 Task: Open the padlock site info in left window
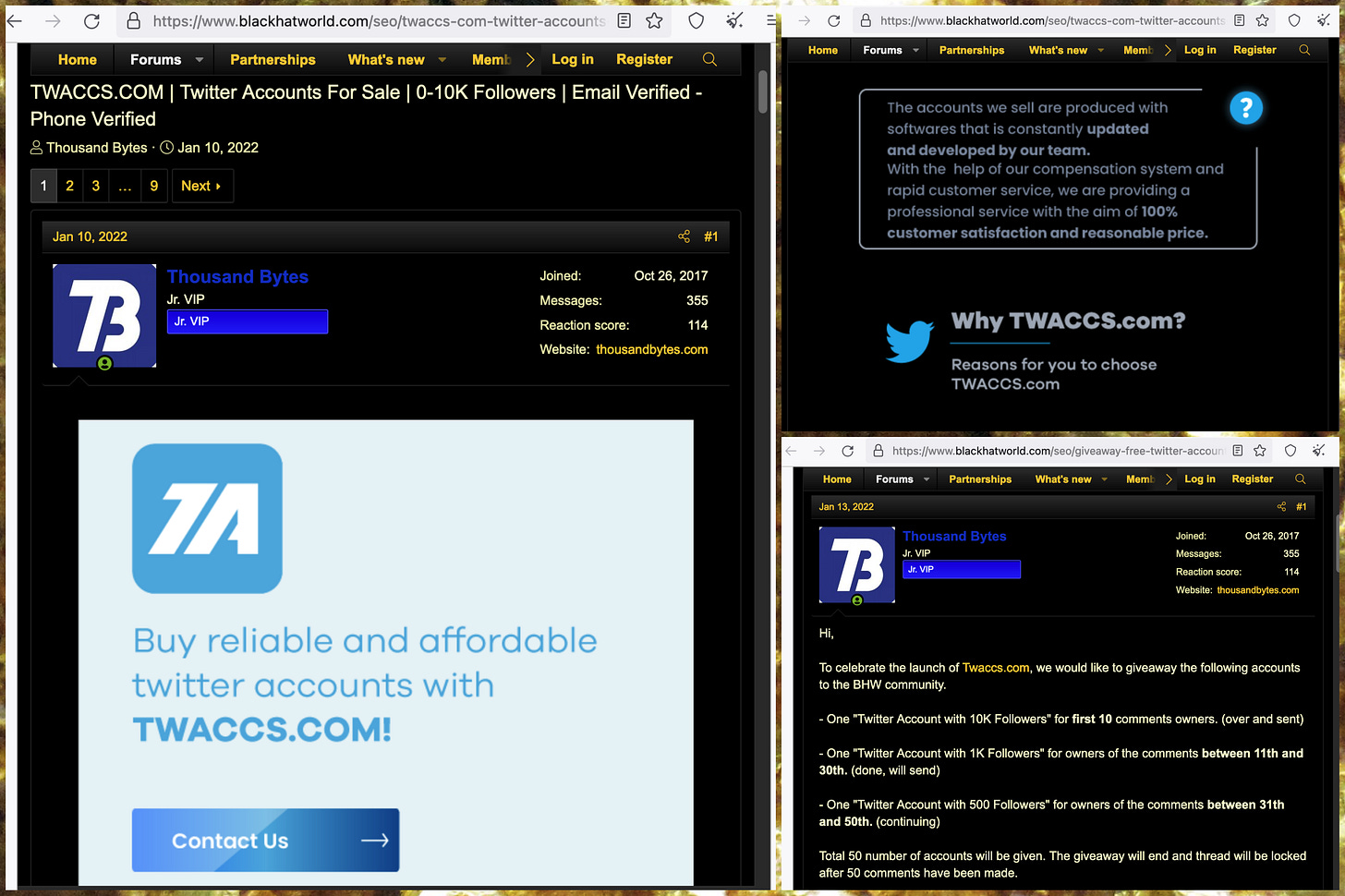pyautogui.click(x=134, y=21)
